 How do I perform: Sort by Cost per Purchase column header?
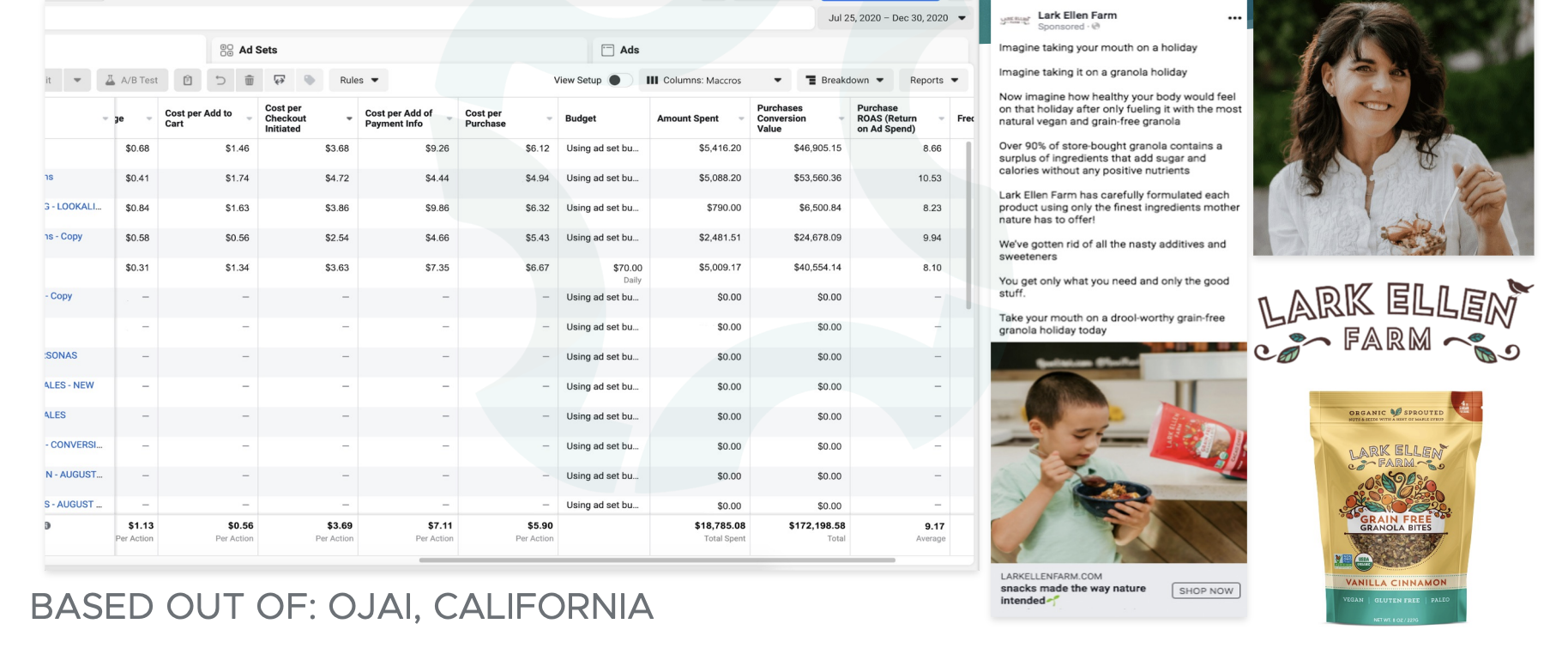(509, 118)
